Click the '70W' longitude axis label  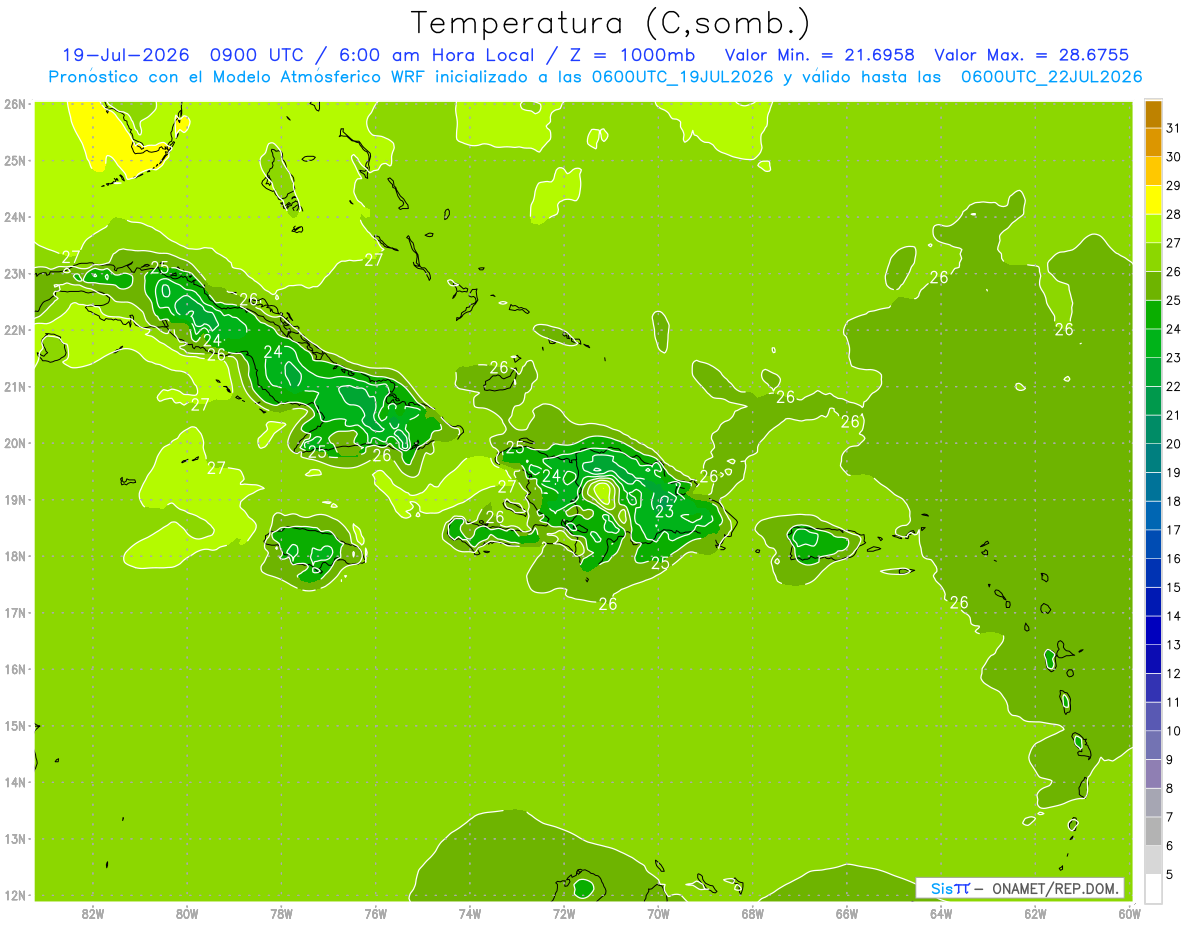pos(658,913)
